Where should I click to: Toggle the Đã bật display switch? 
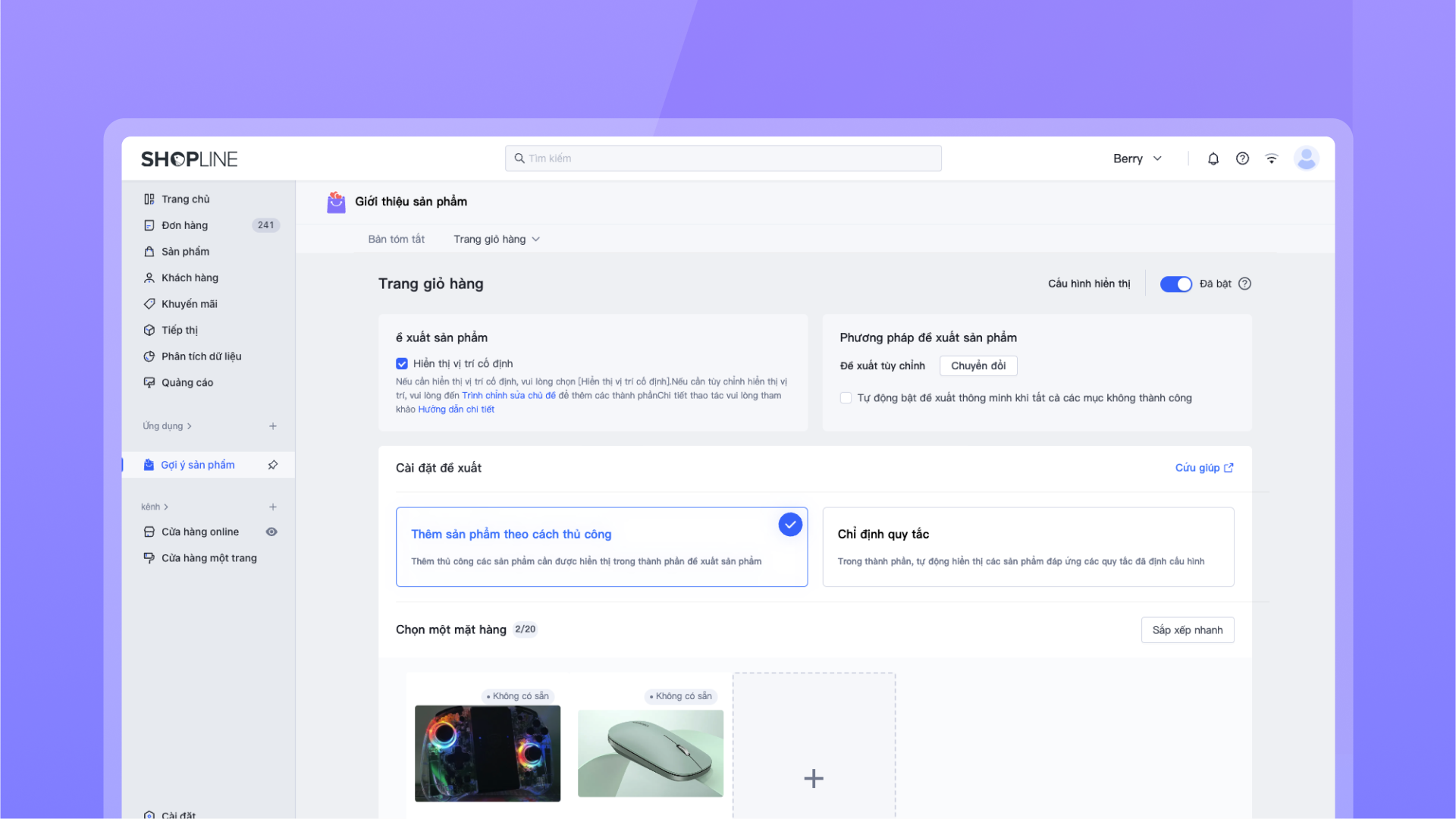click(1175, 284)
